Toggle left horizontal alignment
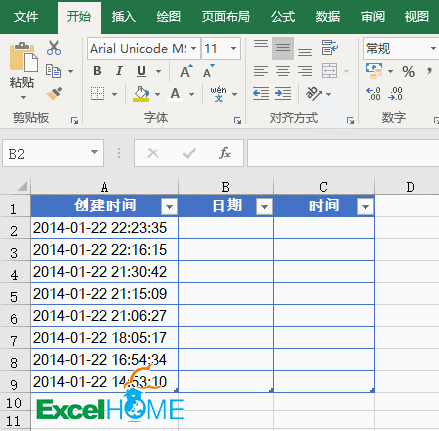This screenshot has height=431, width=439. (x=261, y=71)
